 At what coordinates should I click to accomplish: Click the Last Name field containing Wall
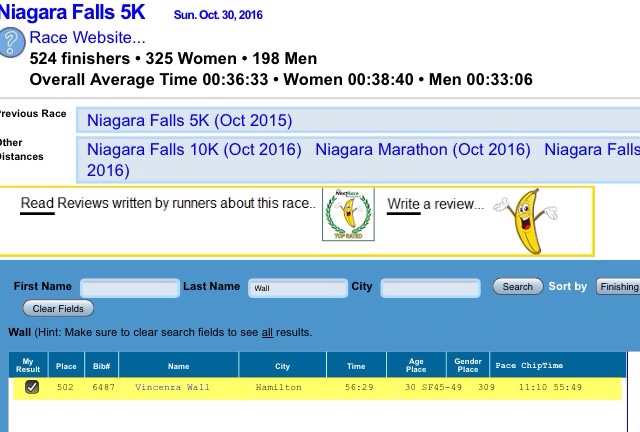coord(298,288)
